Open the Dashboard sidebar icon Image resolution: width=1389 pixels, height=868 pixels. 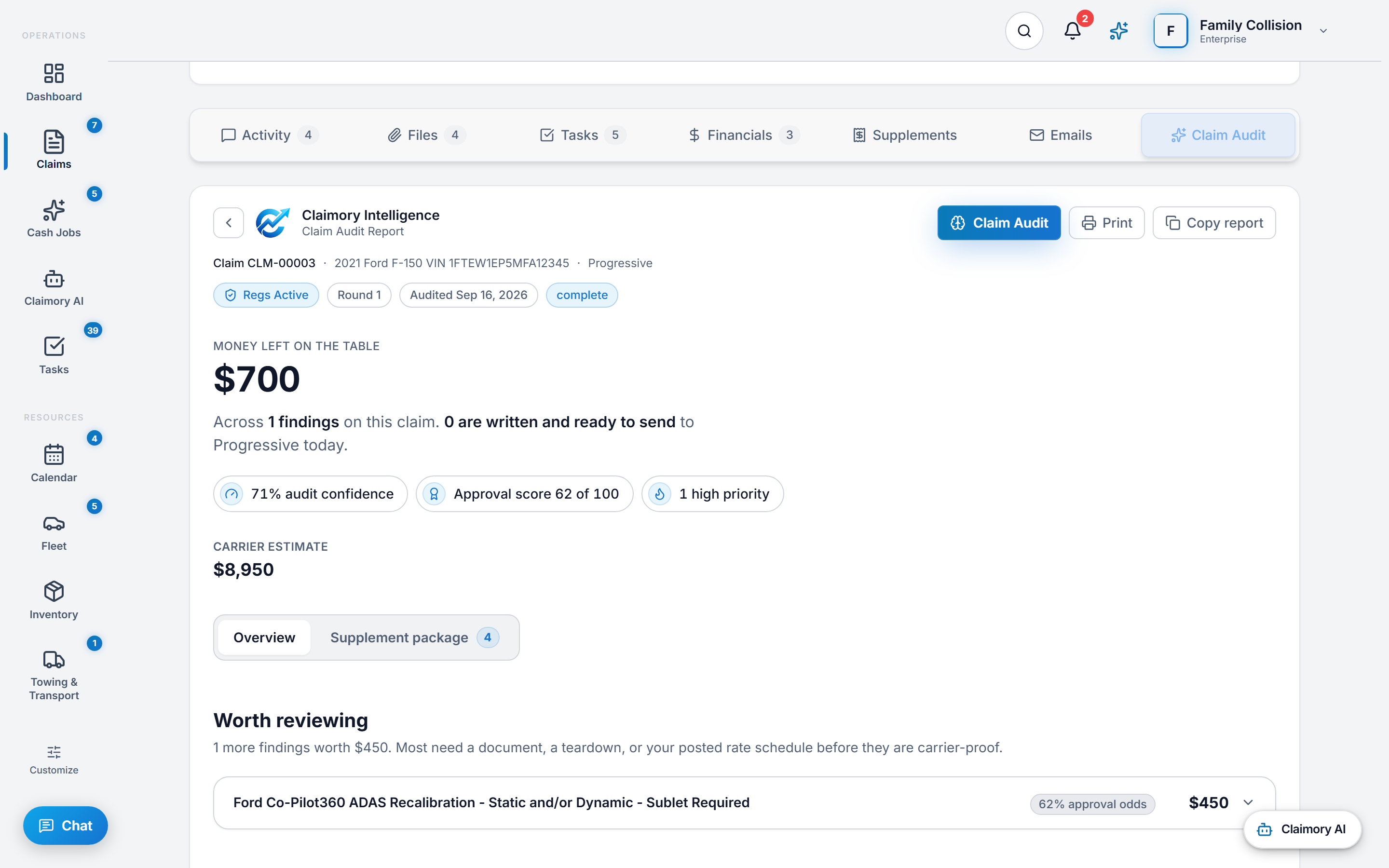(x=54, y=73)
